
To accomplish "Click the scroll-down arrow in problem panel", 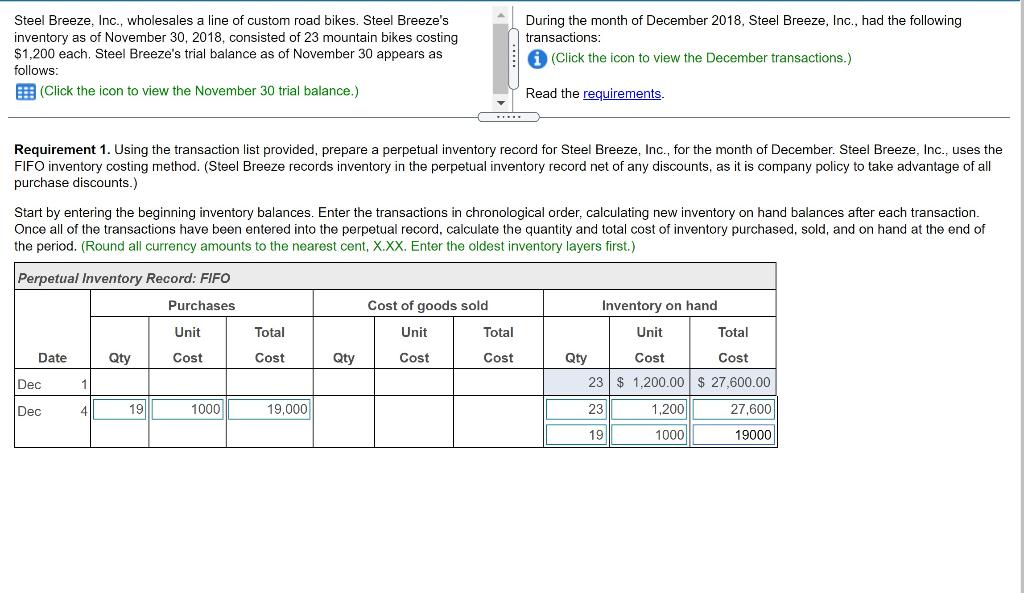I will pos(501,103).
